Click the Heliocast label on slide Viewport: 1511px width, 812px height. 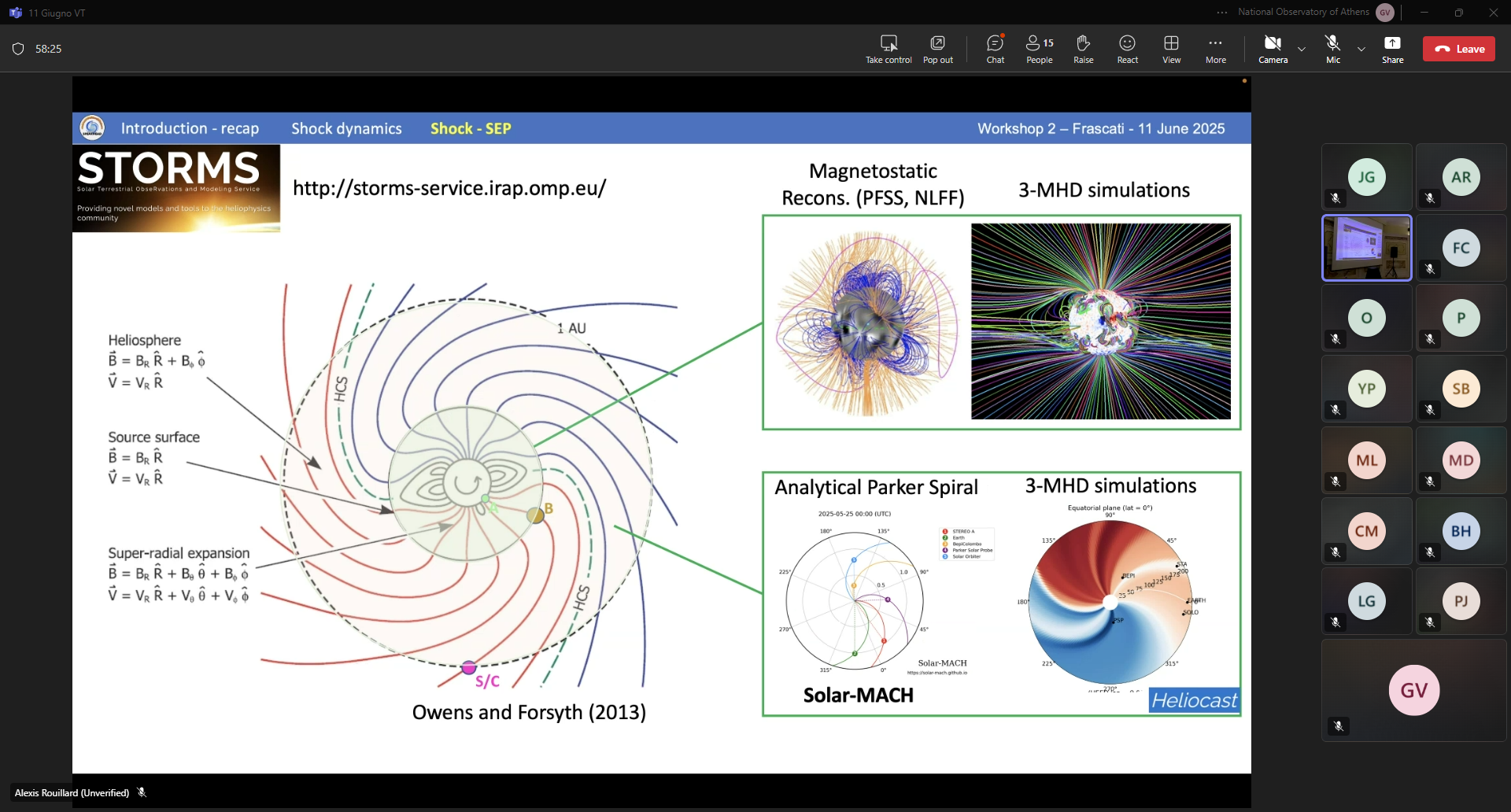[x=1194, y=699]
